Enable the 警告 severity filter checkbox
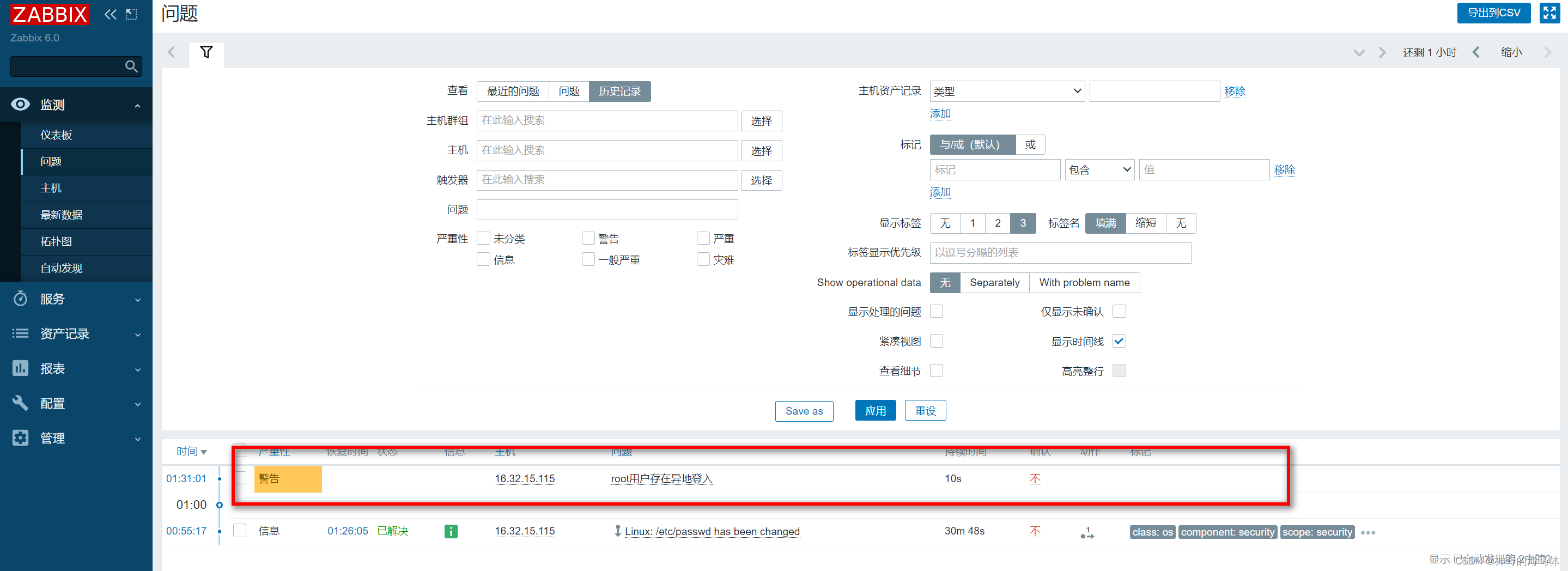This screenshot has width=1568, height=571. [x=588, y=238]
